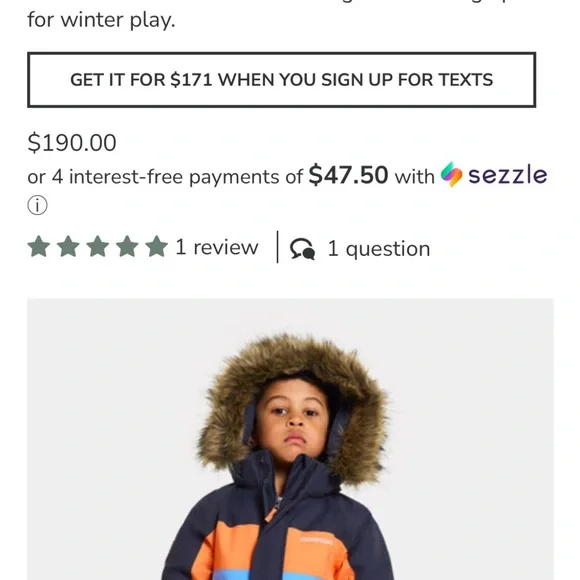Click the Sezzle info circle icon

pos(37,205)
